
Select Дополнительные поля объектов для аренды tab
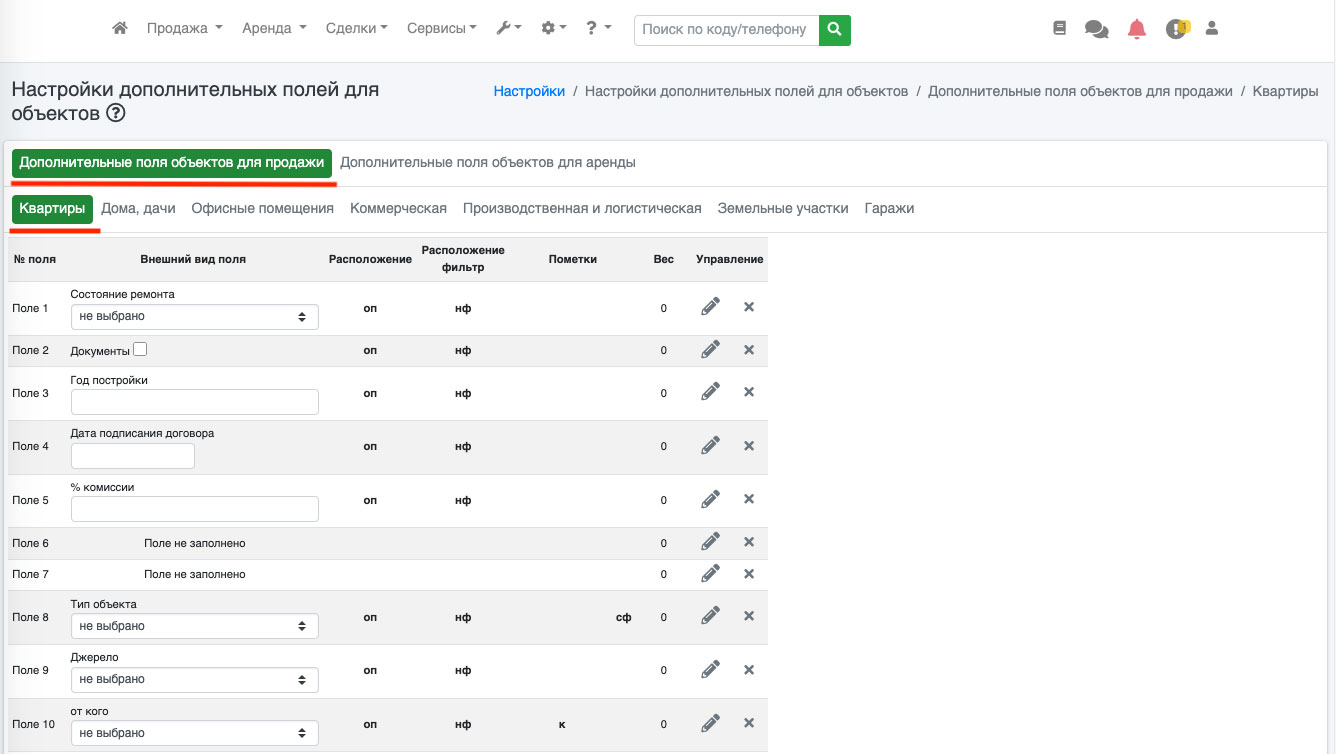point(487,162)
